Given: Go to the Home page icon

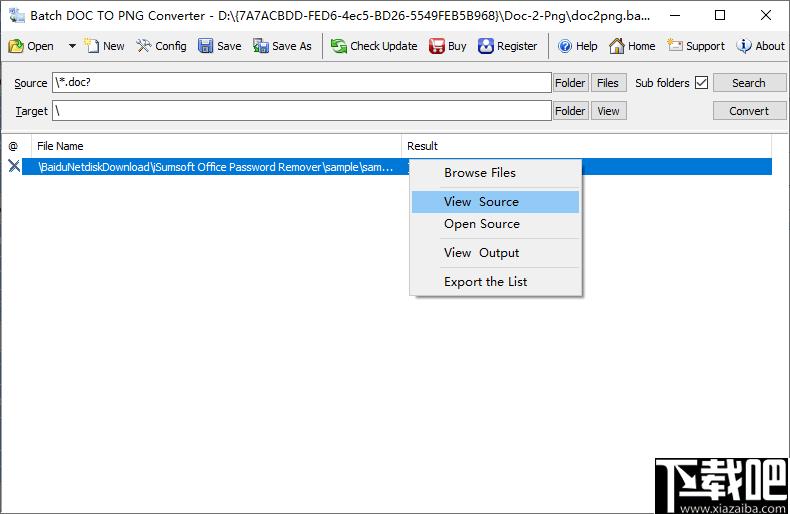Looking at the screenshot, I should tap(617, 46).
